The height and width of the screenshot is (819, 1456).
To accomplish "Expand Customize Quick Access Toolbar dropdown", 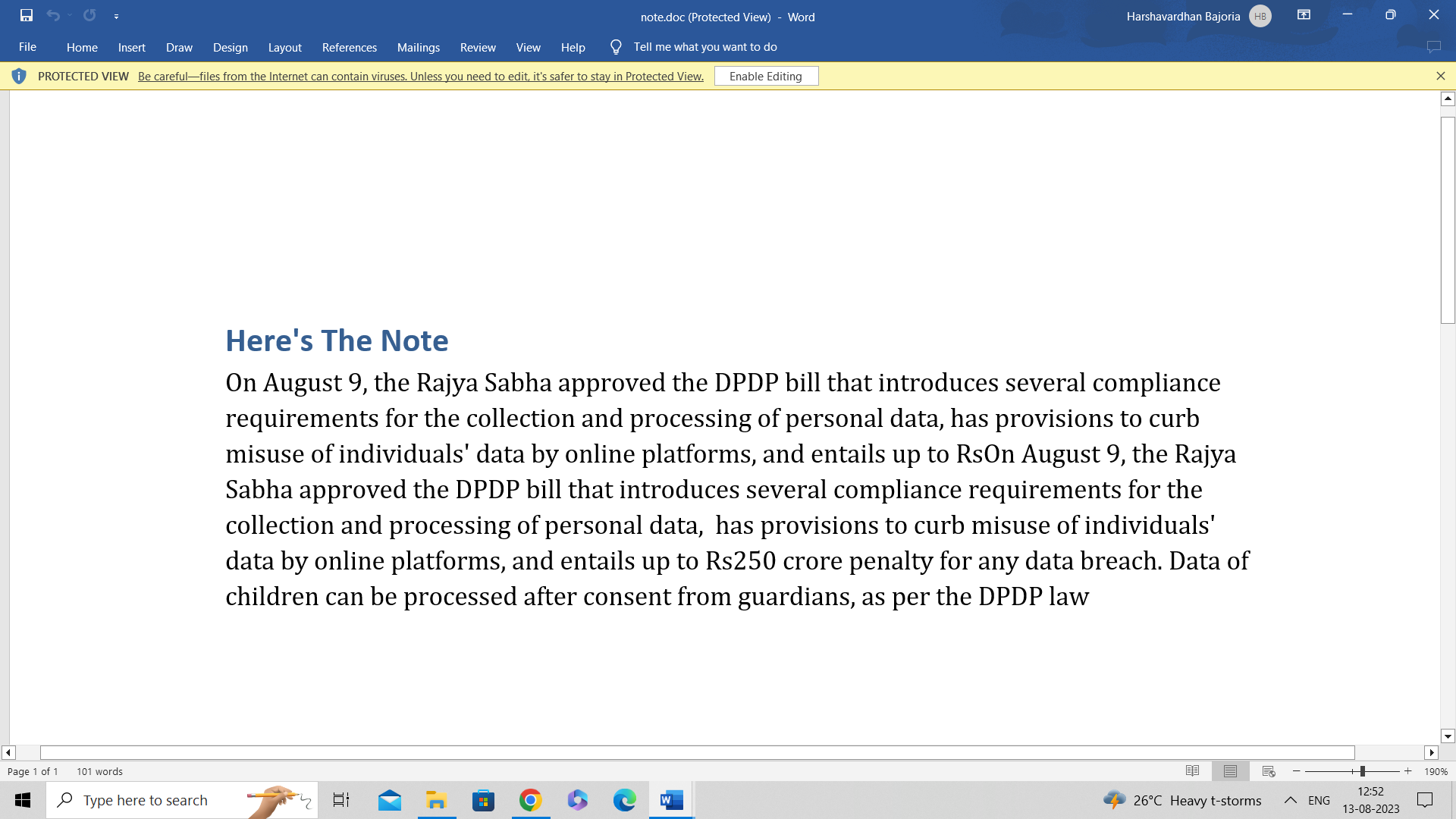I will pyautogui.click(x=116, y=16).
